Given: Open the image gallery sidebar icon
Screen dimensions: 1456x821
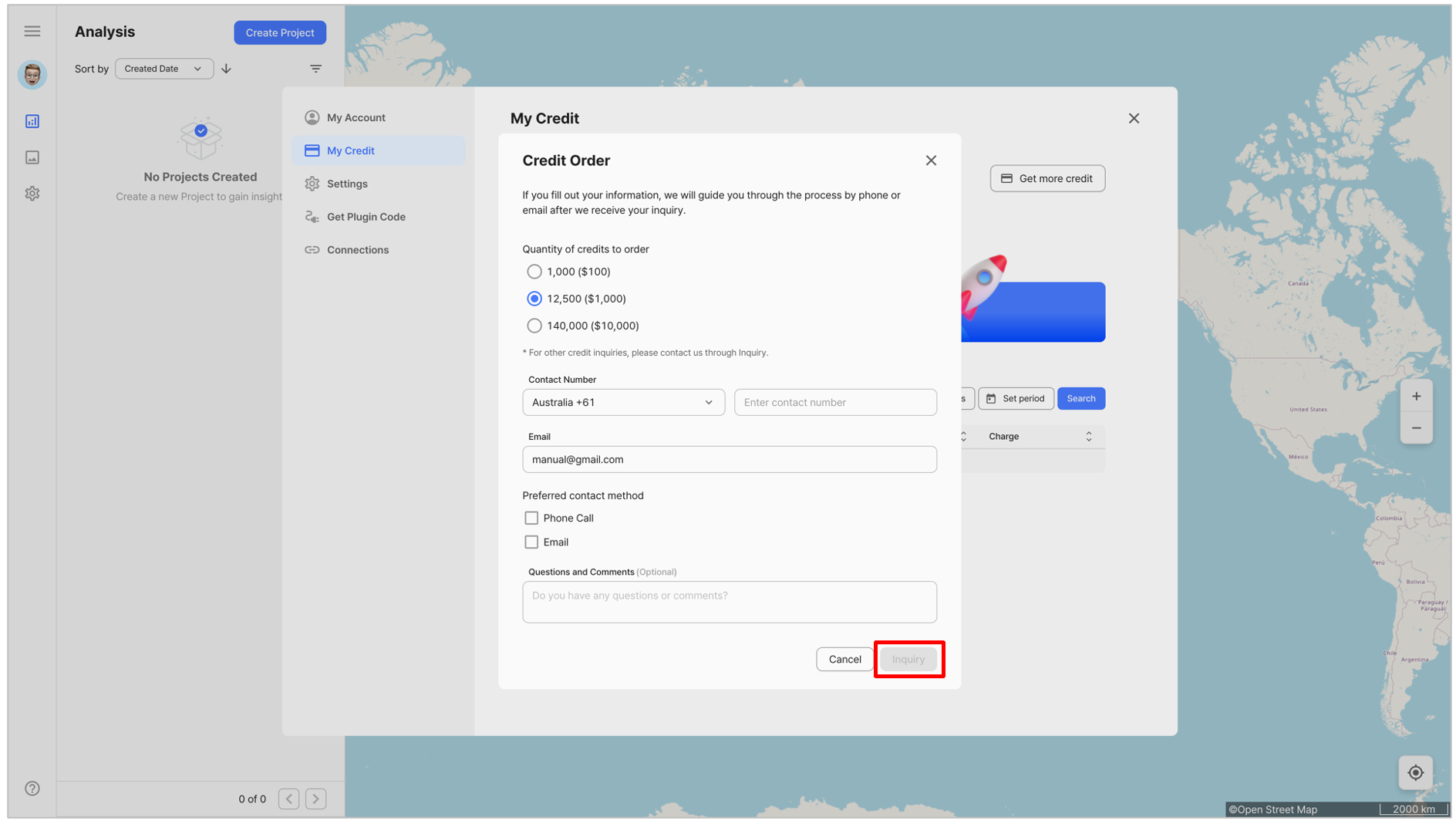Looking at the screenshot, I should pyautogui.click(x=32, y=157).
